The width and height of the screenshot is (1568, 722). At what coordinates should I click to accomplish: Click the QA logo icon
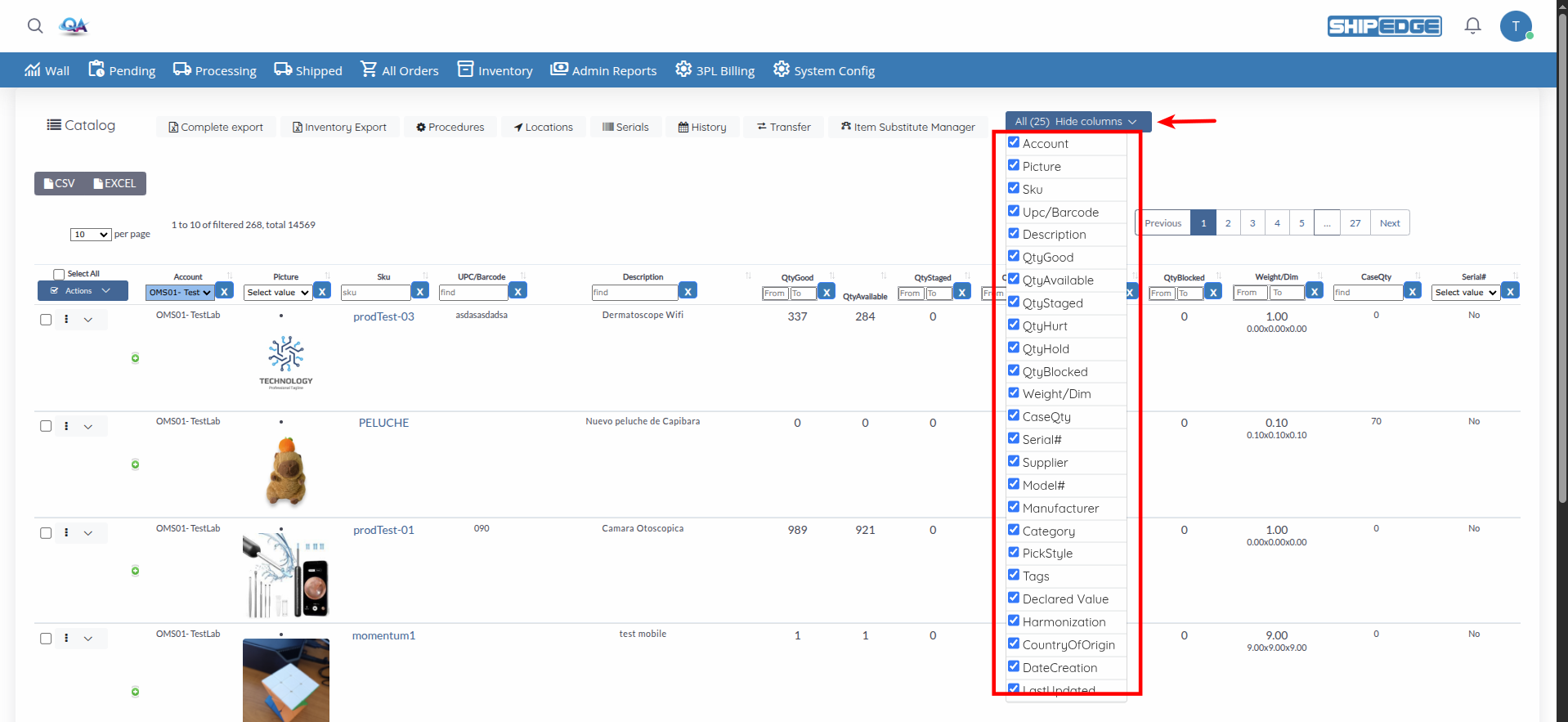click(74, 26)
